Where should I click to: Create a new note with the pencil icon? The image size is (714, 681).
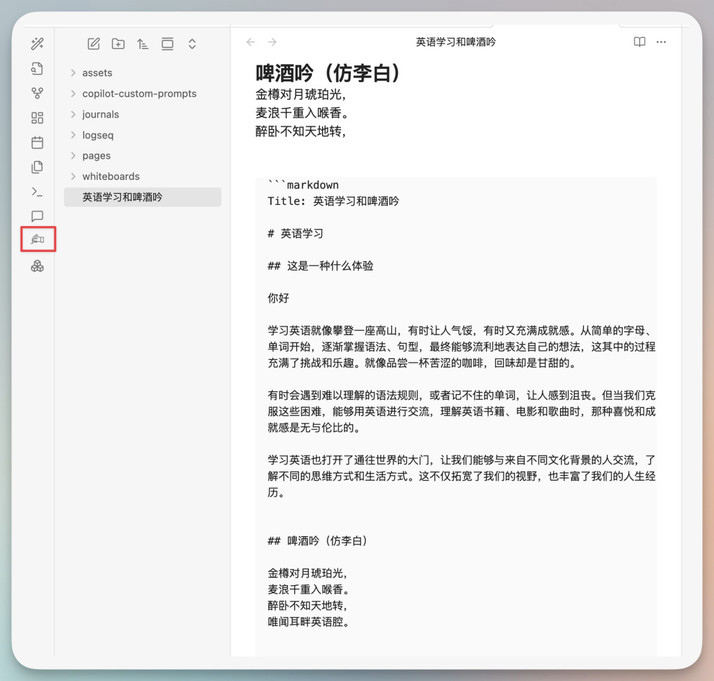(x=94, y=44)
